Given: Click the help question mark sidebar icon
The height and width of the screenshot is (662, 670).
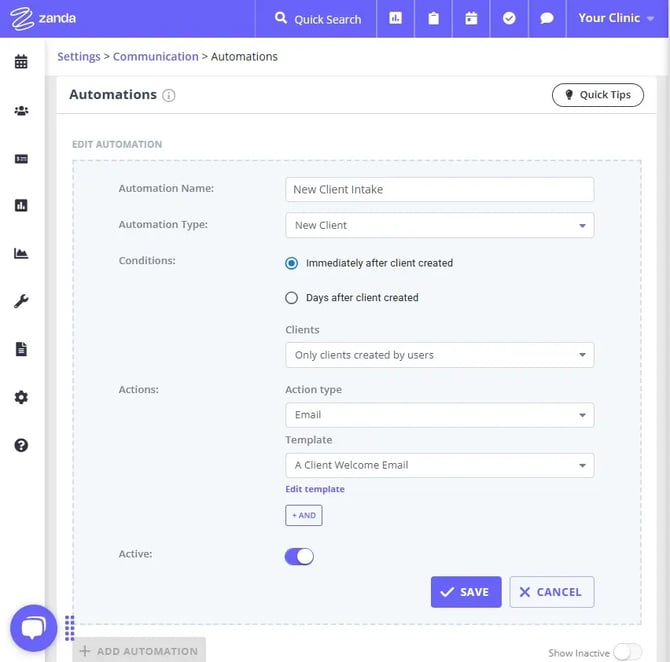Looking at the screenshot, I should [21, 445].
